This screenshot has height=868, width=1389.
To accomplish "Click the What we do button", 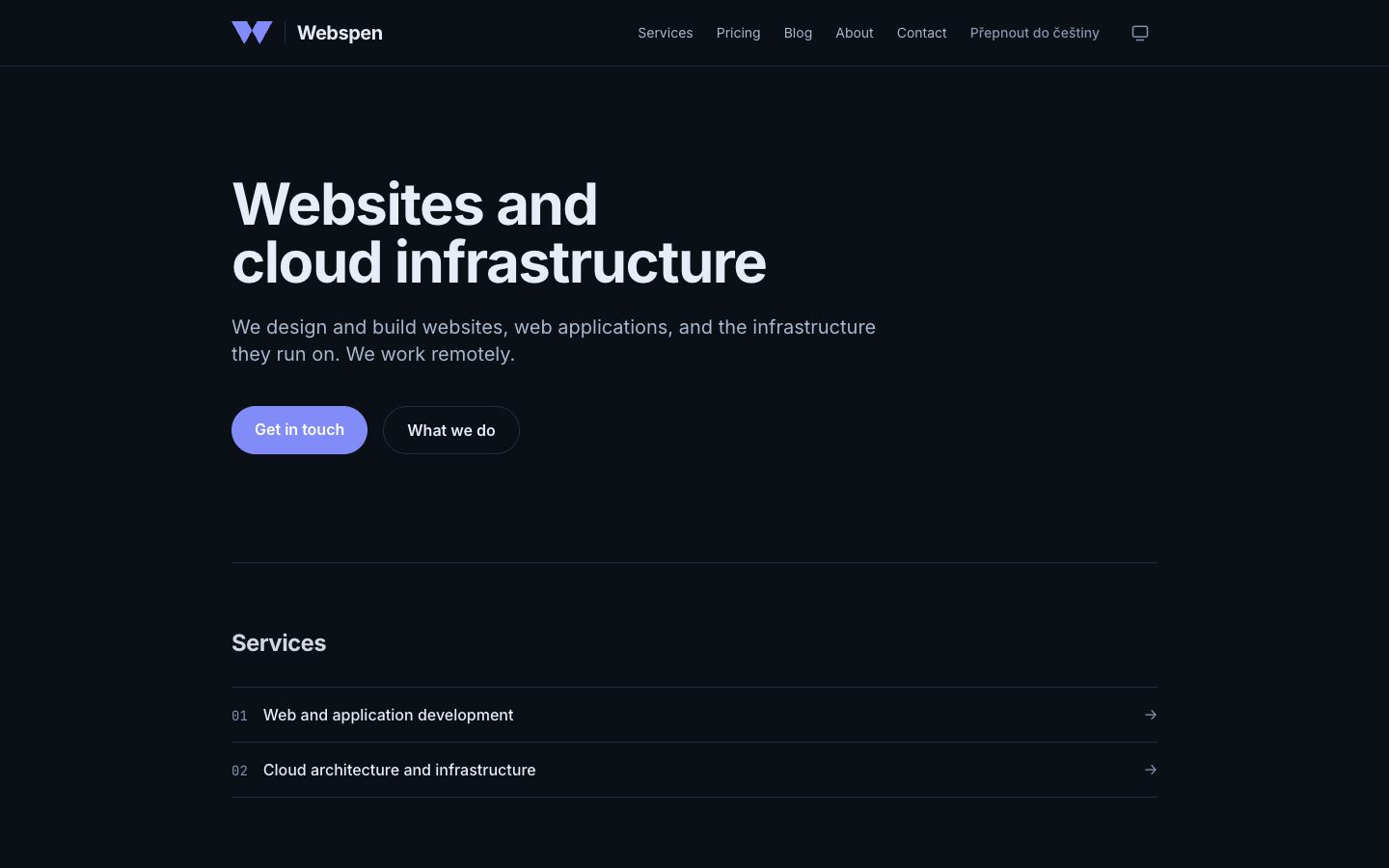I will tap(451, 430).
